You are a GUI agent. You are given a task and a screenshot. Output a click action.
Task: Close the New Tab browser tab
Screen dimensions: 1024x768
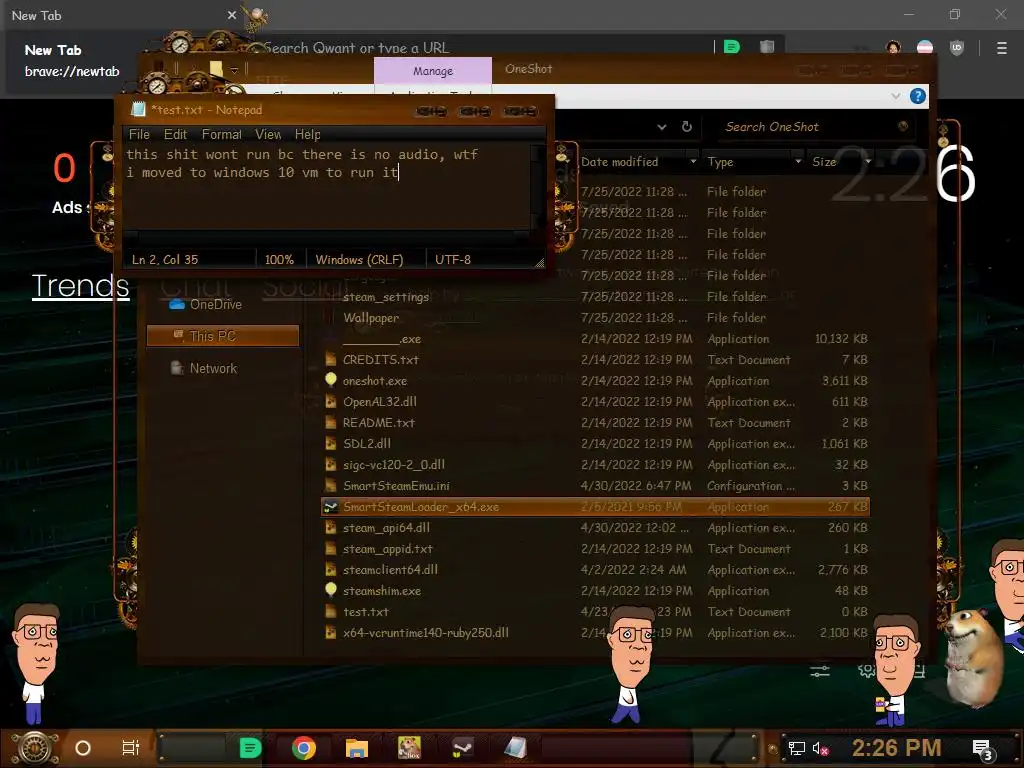(x=232, y=15)
